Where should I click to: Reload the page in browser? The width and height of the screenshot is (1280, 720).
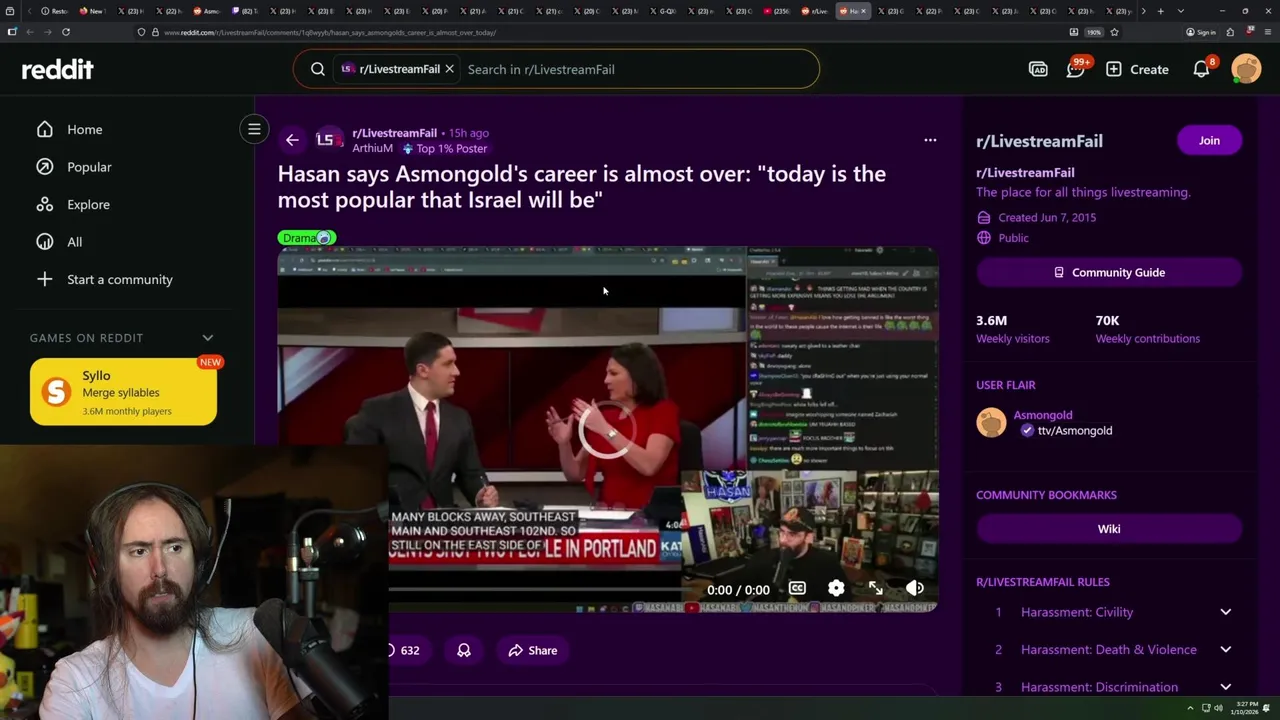coord(65,32)
